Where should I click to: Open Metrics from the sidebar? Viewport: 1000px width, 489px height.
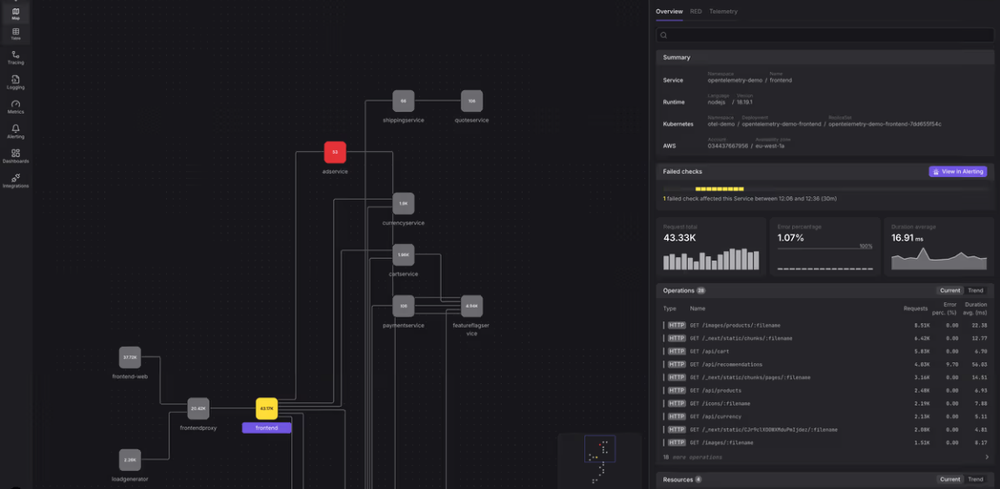point(16,107)
